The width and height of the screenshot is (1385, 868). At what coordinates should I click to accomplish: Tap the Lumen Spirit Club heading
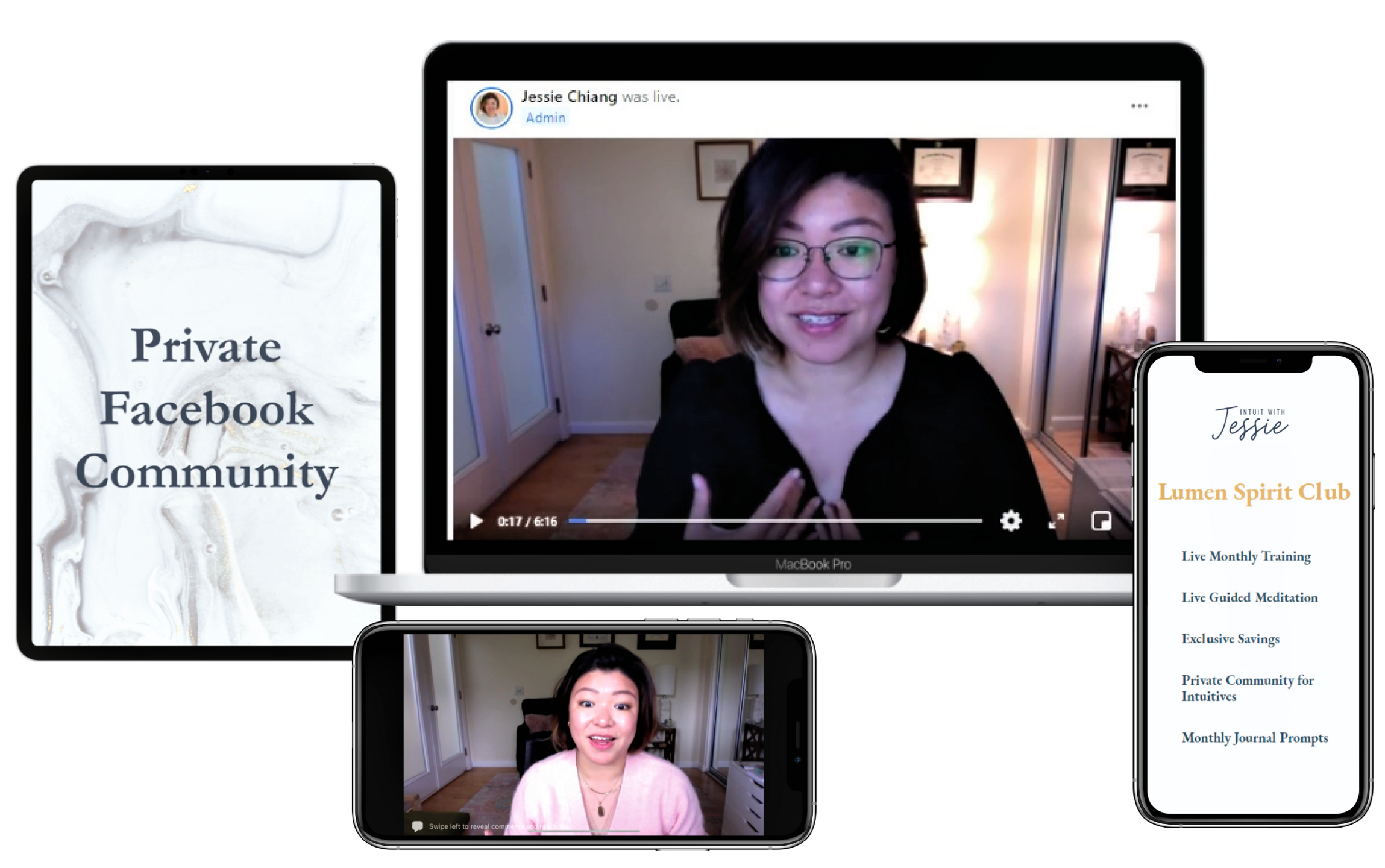click(1254, 492)
